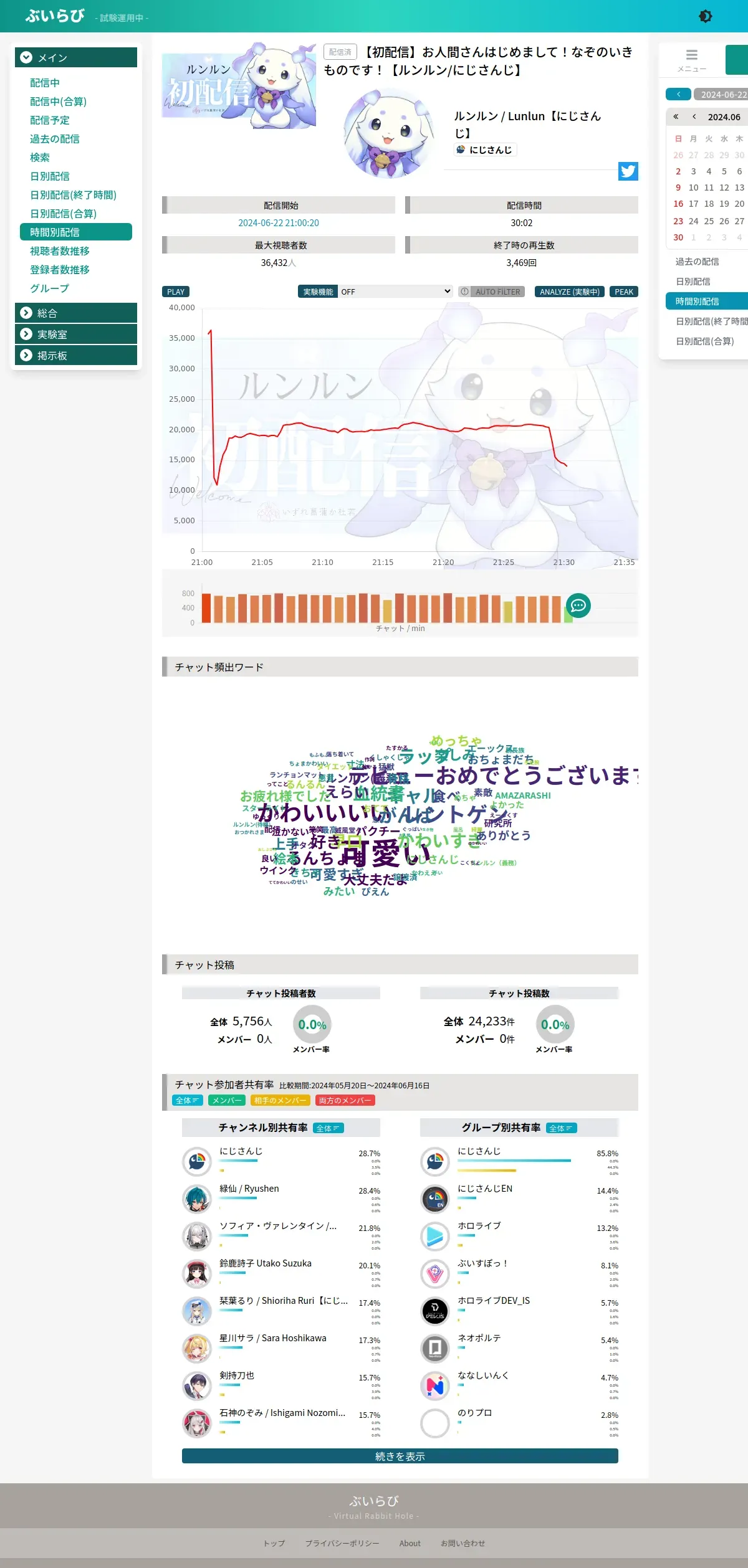Image resolution: width=748 pixels, height=1568 pixels.
Task: Open グループ別共有率 全体 filter dropdown
Action: click(x=562, y=1128)
